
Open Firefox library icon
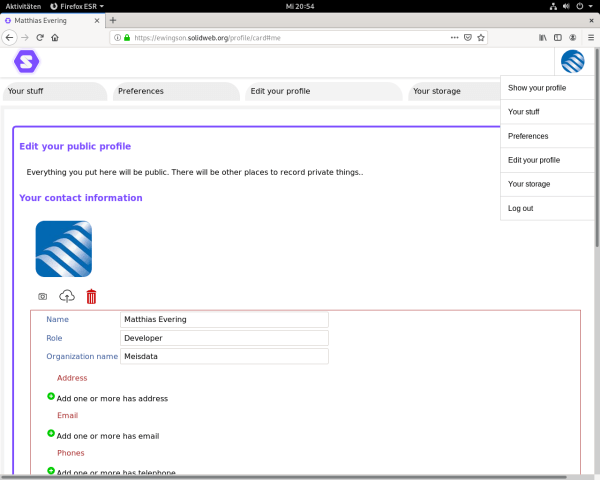(x=543, y=38)
